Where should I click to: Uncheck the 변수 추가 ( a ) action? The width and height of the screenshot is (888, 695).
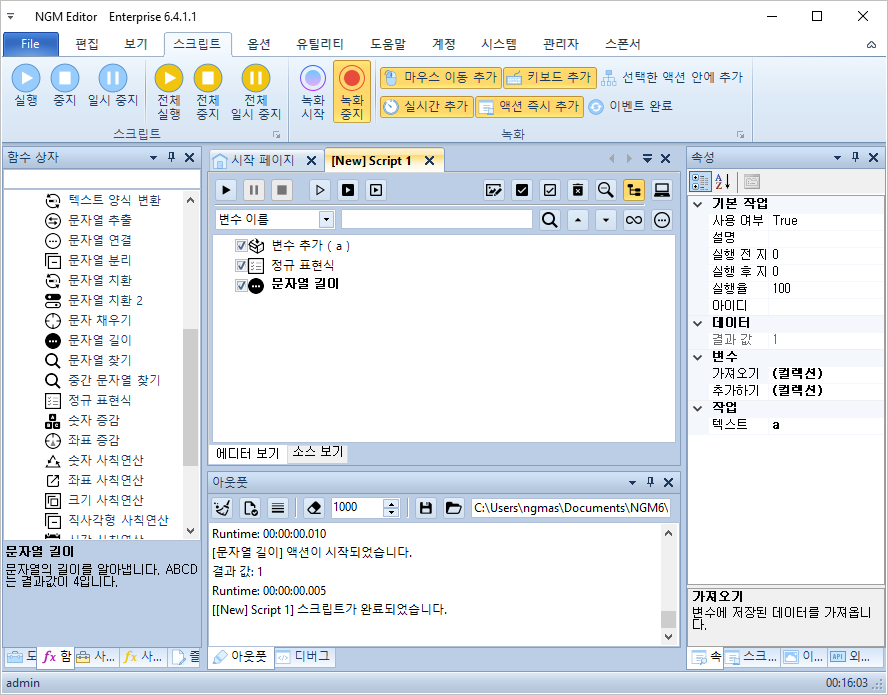[x=241, y=245]
